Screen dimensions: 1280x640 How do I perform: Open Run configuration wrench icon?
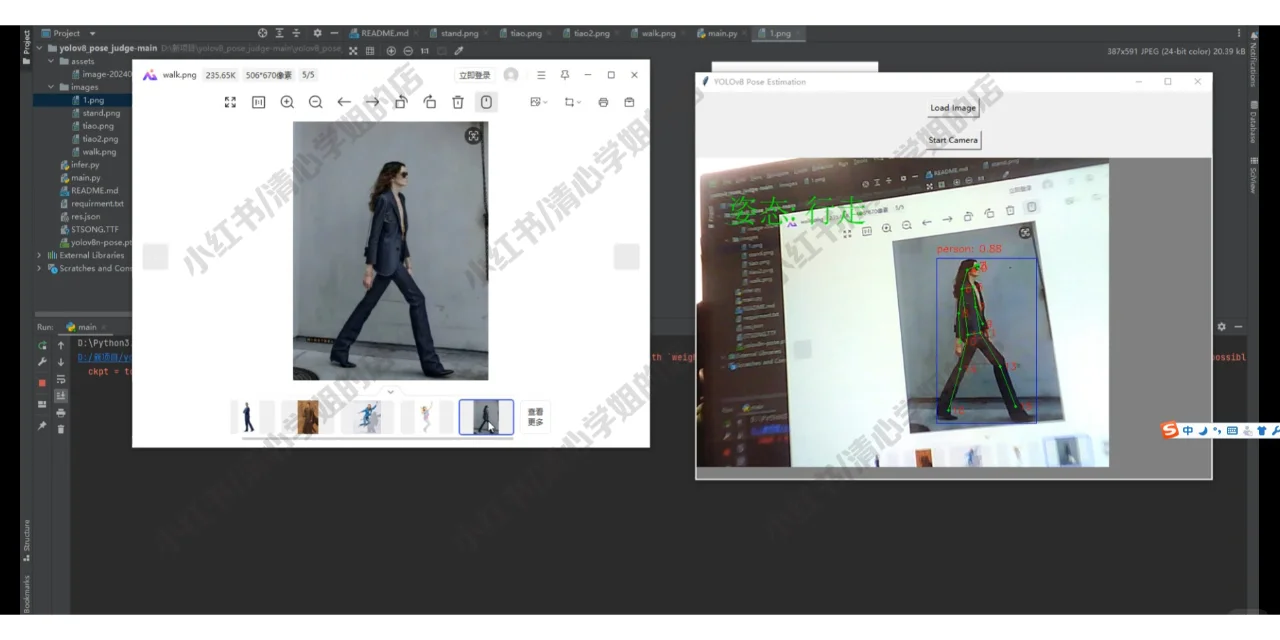(42, 362)
